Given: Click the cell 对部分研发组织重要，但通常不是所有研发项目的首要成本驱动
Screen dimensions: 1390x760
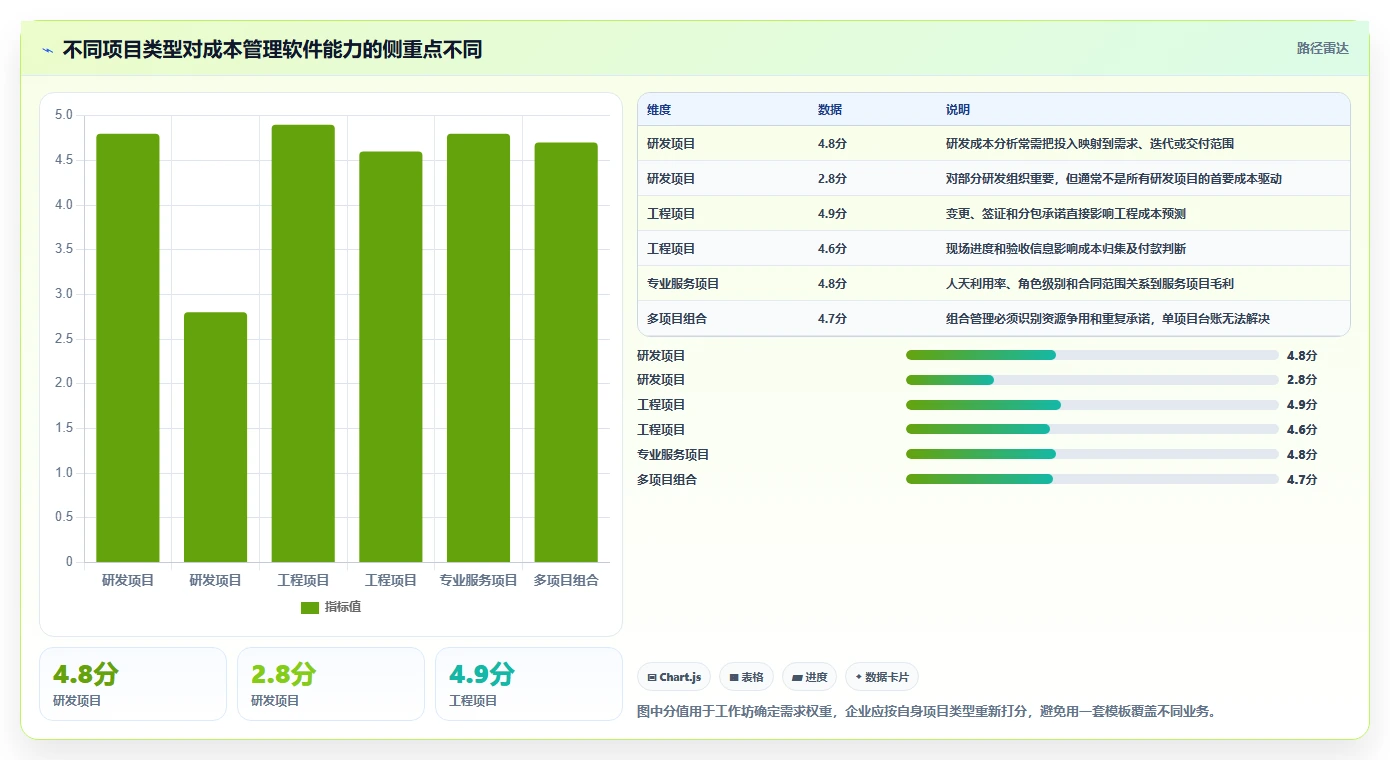Looking at the screenshot, I should coord(1114,179).
